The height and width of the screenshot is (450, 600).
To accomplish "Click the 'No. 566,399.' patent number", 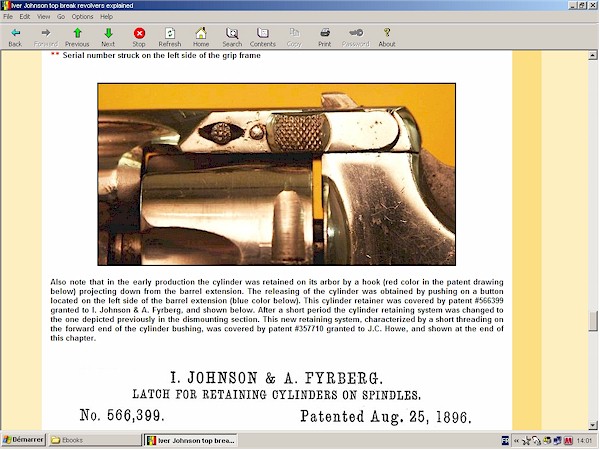I will tap(122, 415).
